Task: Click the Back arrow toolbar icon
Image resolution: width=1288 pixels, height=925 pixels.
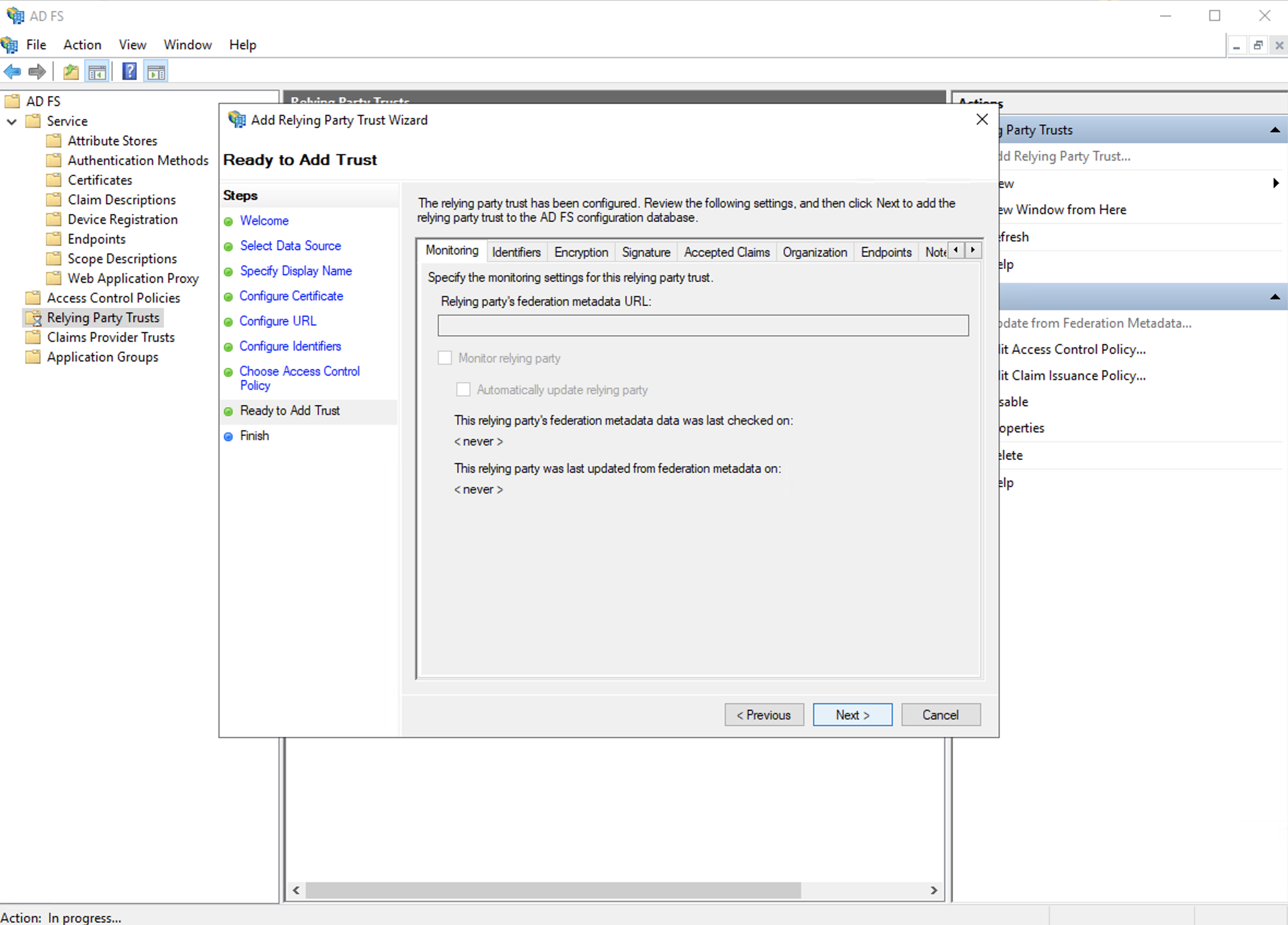Action: point(13,72)
